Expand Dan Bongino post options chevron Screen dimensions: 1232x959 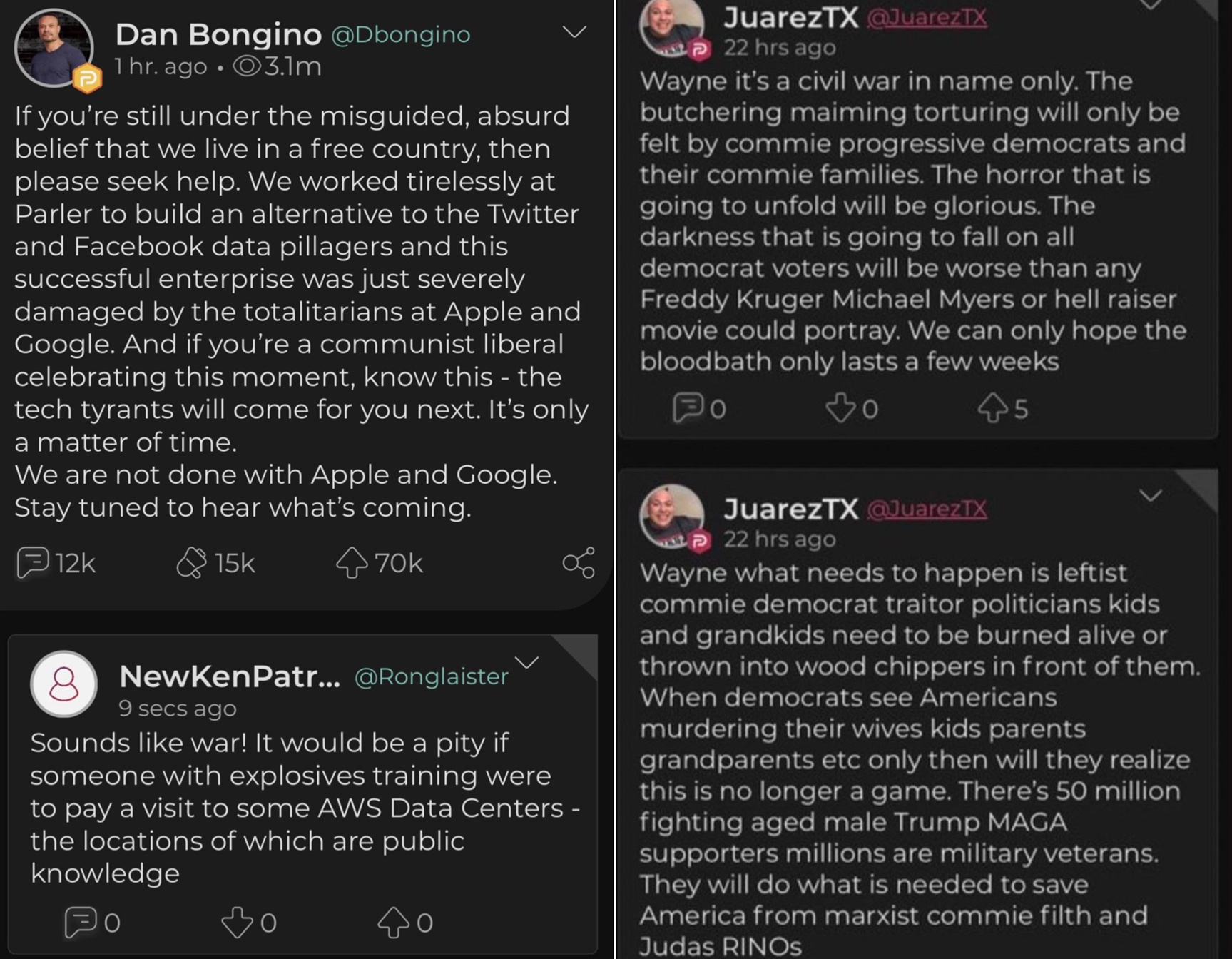574,32
